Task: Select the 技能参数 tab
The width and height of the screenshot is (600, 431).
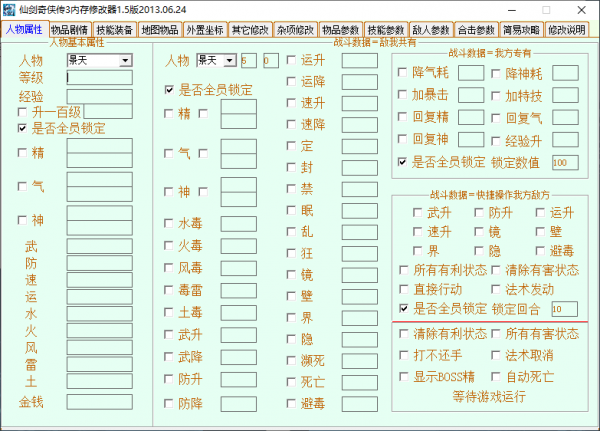Action: click(386, 30)
